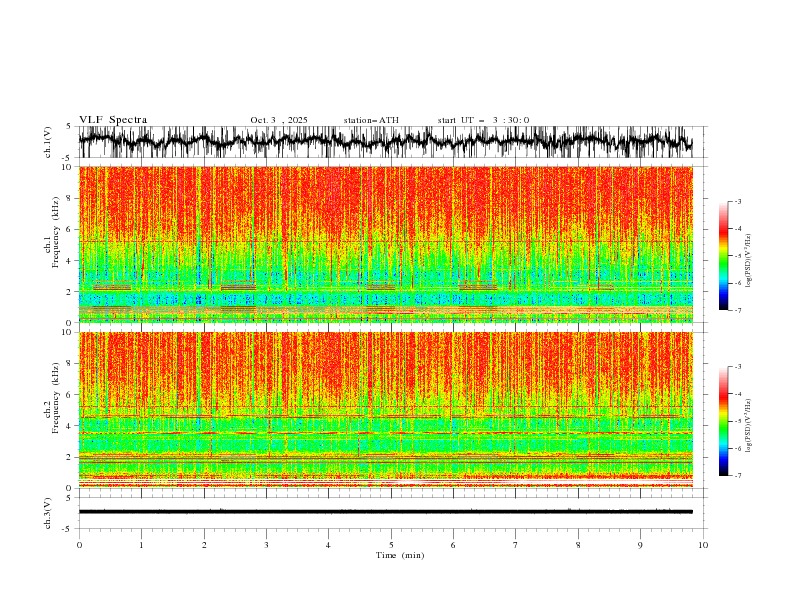
Task: Click time axis tick label "5"
Action: [391, 545]
